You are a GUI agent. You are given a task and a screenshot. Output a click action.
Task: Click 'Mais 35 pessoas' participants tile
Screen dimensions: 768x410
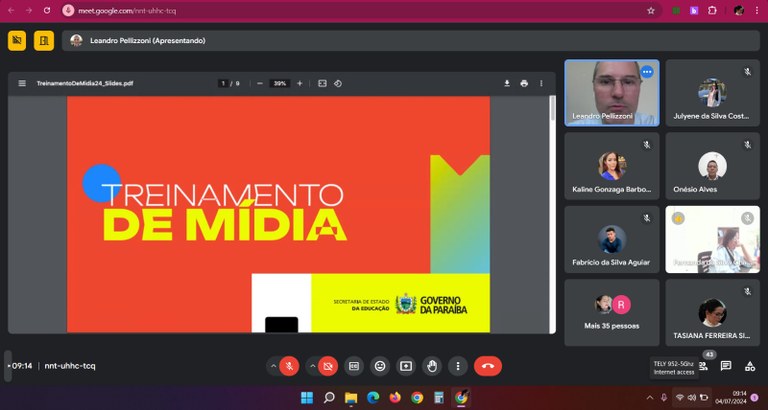611,312
